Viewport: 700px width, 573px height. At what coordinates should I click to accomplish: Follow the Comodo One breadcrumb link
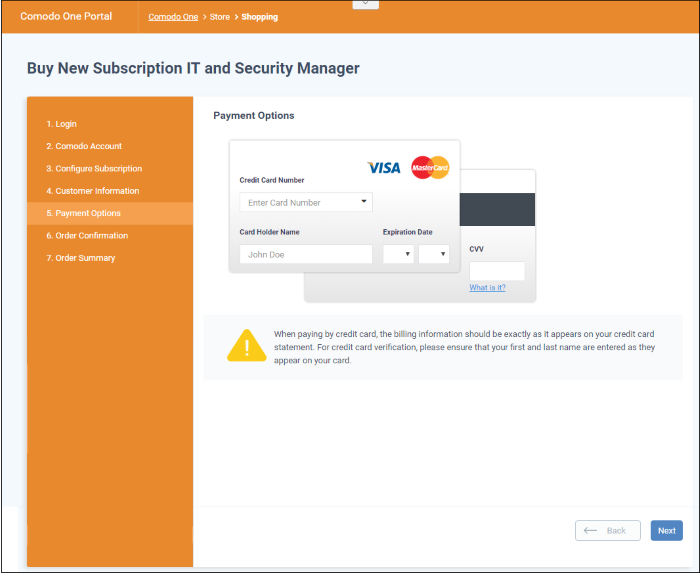[173, 17]
